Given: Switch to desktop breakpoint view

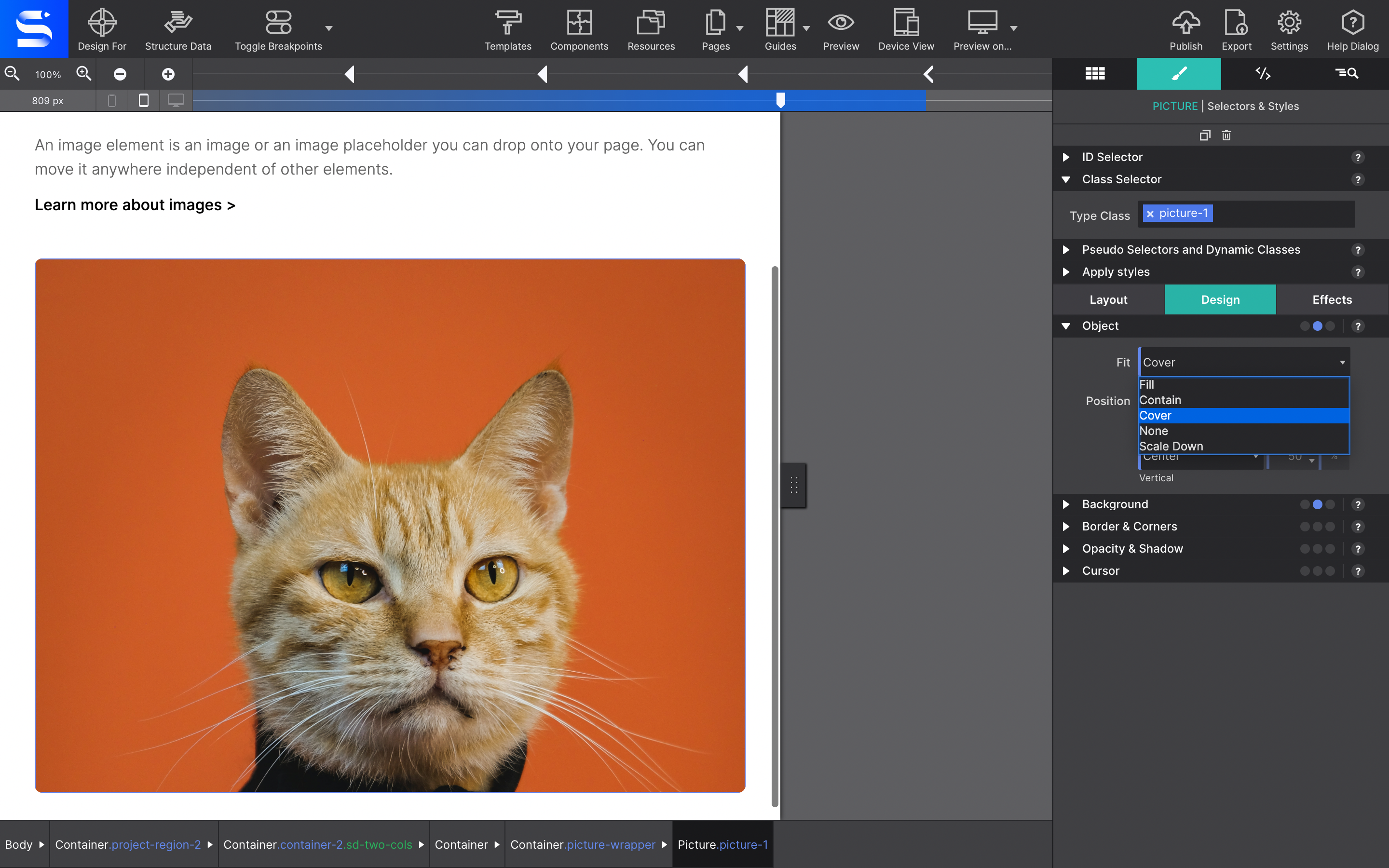Looking at the screenshot, I should coord(176,100).
